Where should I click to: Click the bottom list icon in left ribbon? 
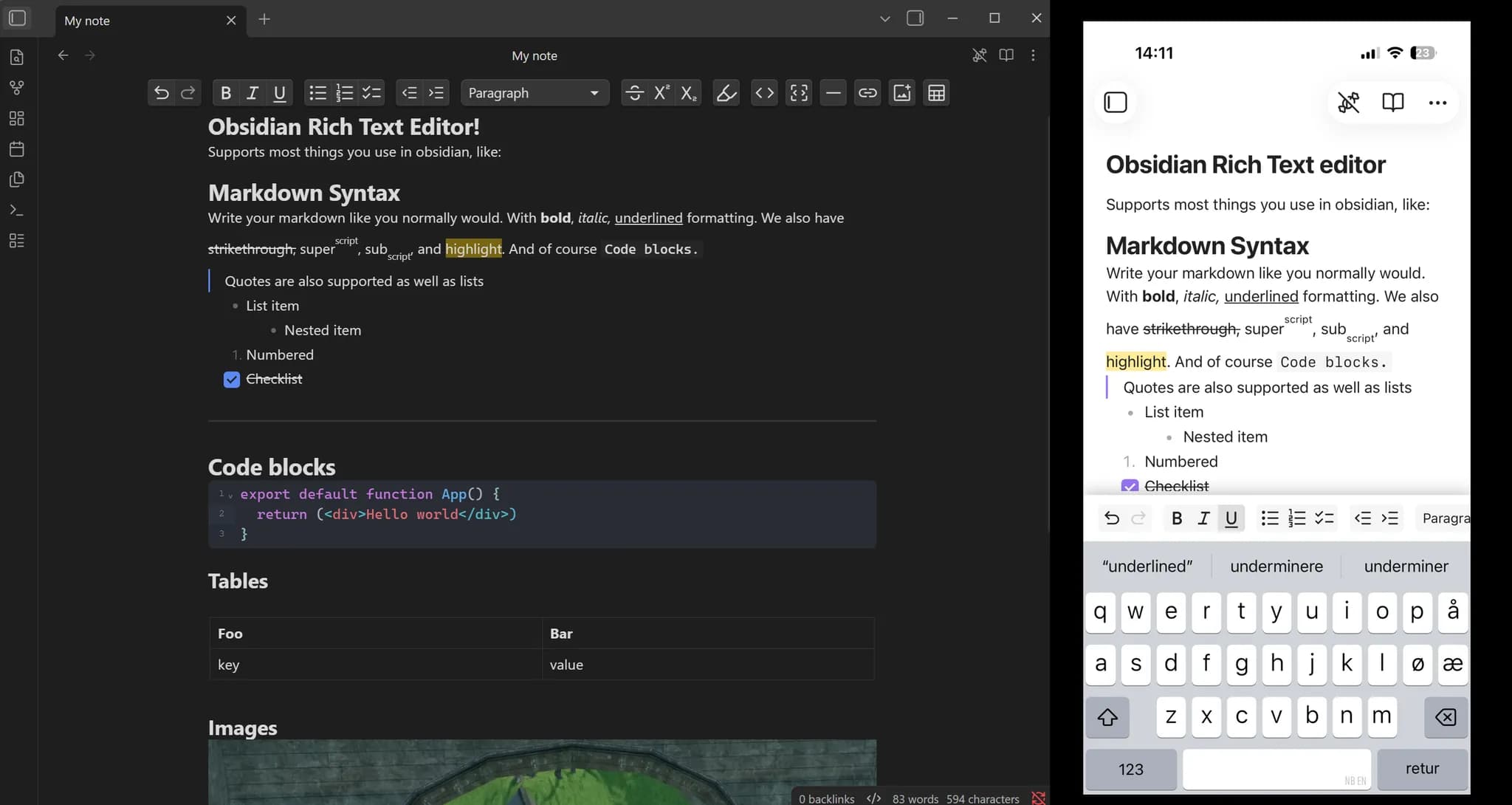click(x=17, y=241)
